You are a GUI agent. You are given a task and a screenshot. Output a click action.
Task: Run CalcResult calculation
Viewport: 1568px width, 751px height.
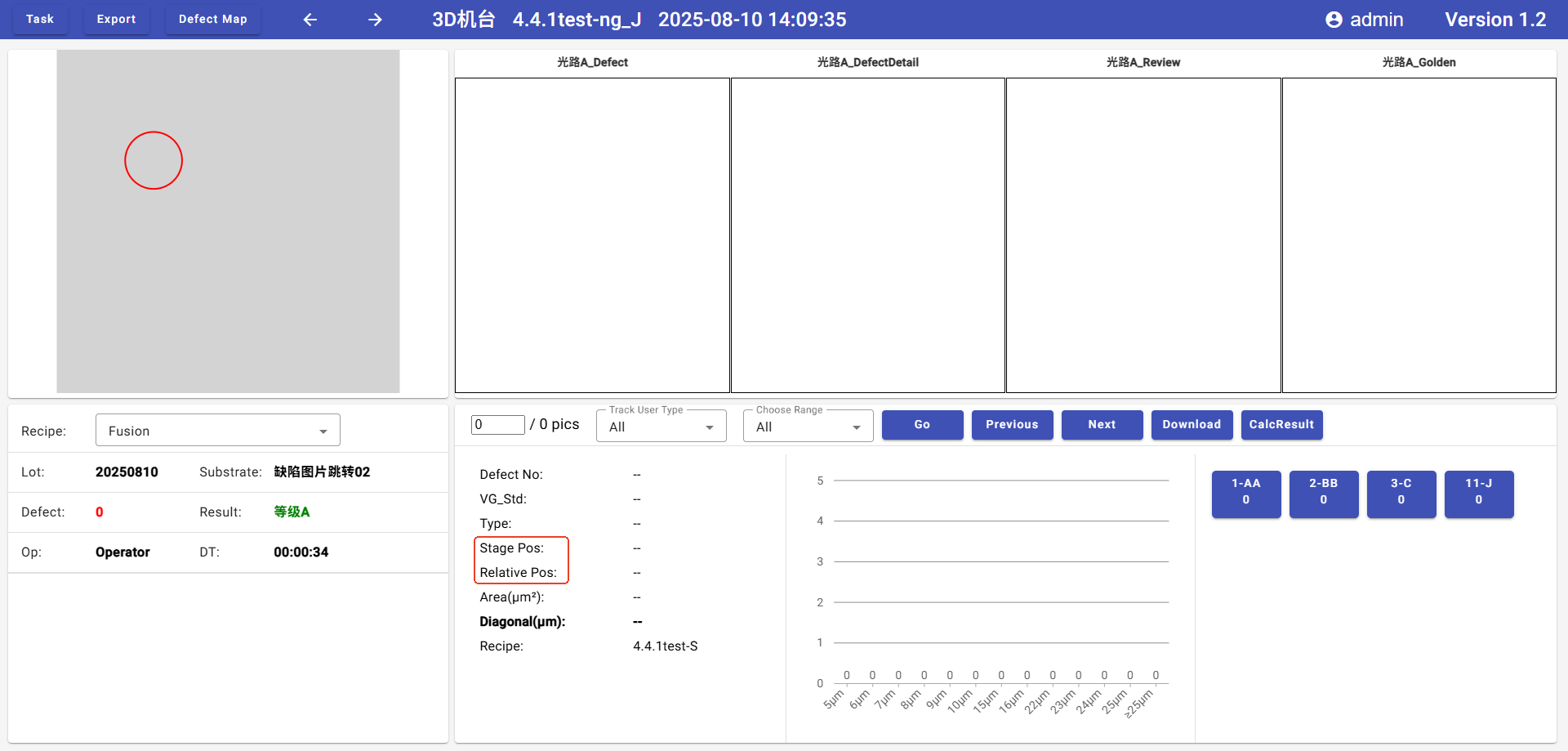point(1281,424)
